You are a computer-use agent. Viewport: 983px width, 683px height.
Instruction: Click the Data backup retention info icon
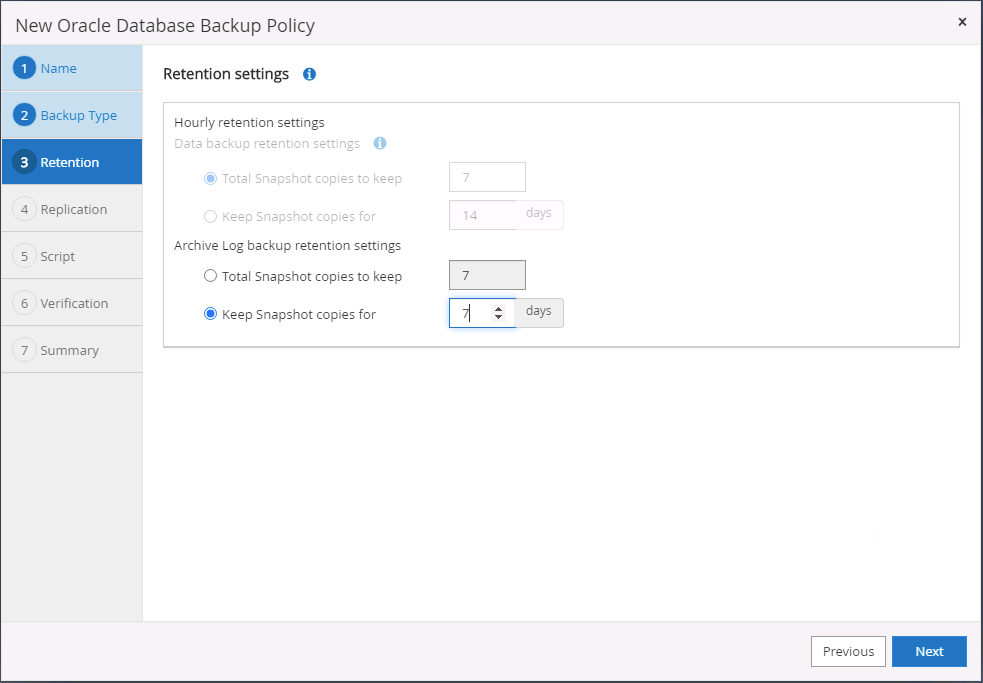pos(380,143)
